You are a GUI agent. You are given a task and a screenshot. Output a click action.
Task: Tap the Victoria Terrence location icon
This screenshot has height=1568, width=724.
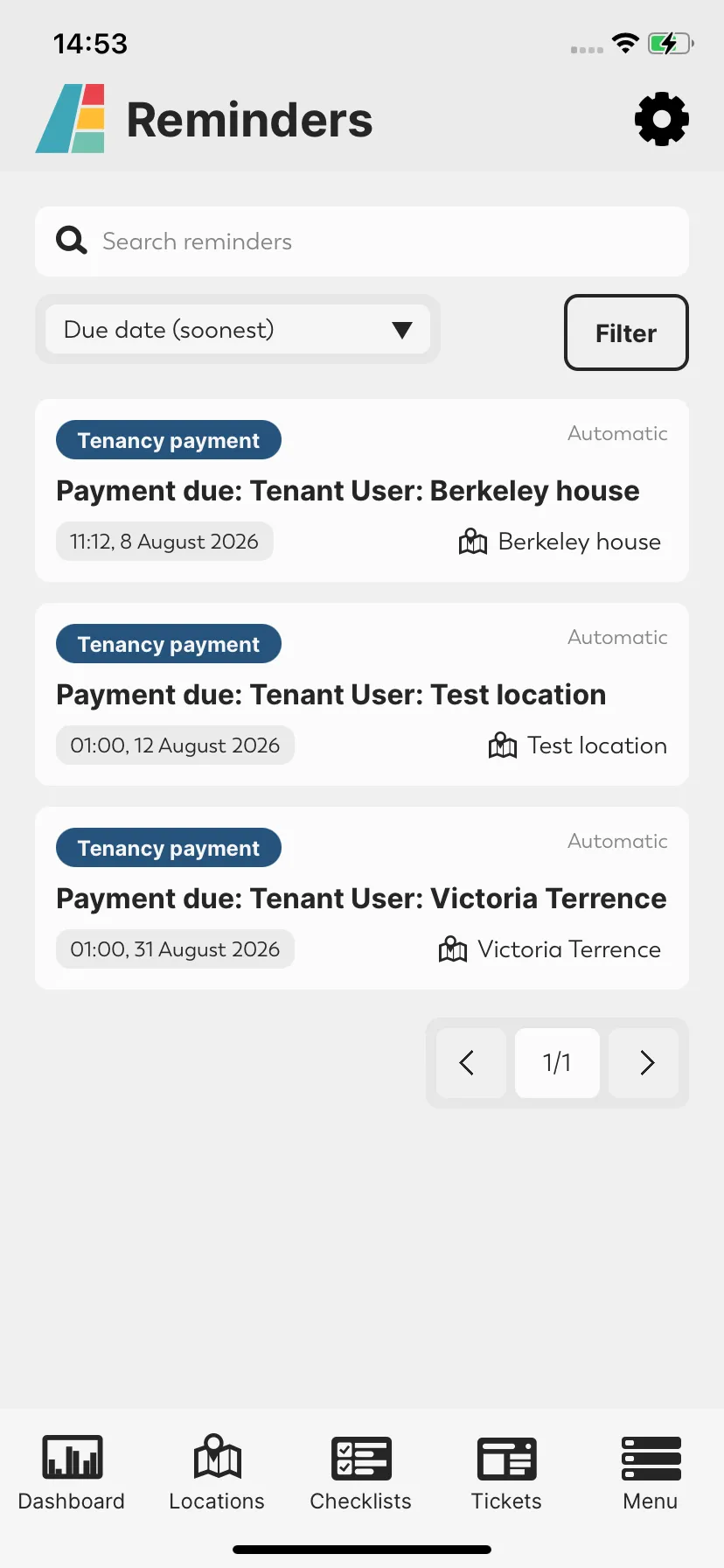pyautogui.click(x=453, y=949)
